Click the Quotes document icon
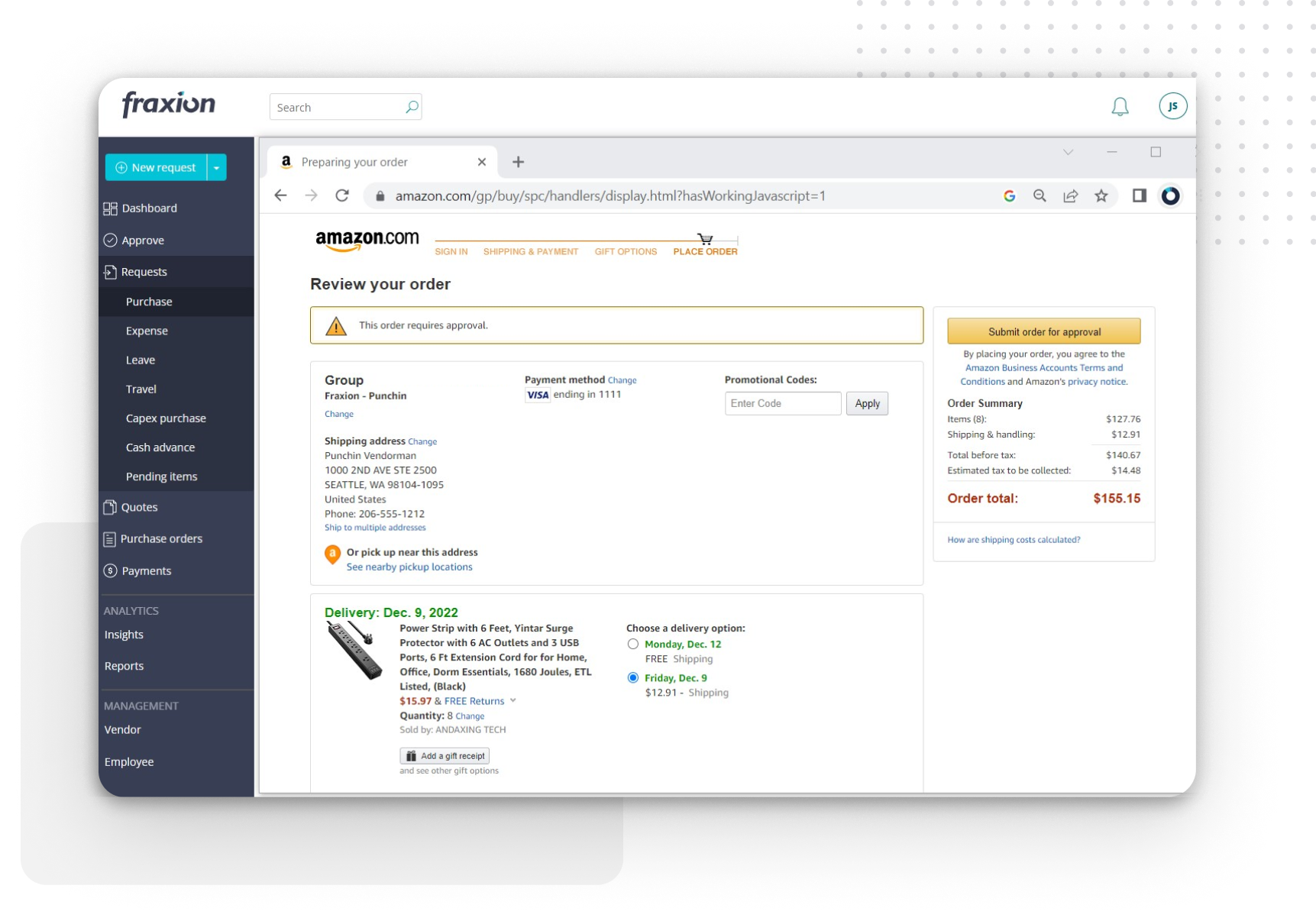This screenshot has width=1316, height=924. (x=110, y=507)
